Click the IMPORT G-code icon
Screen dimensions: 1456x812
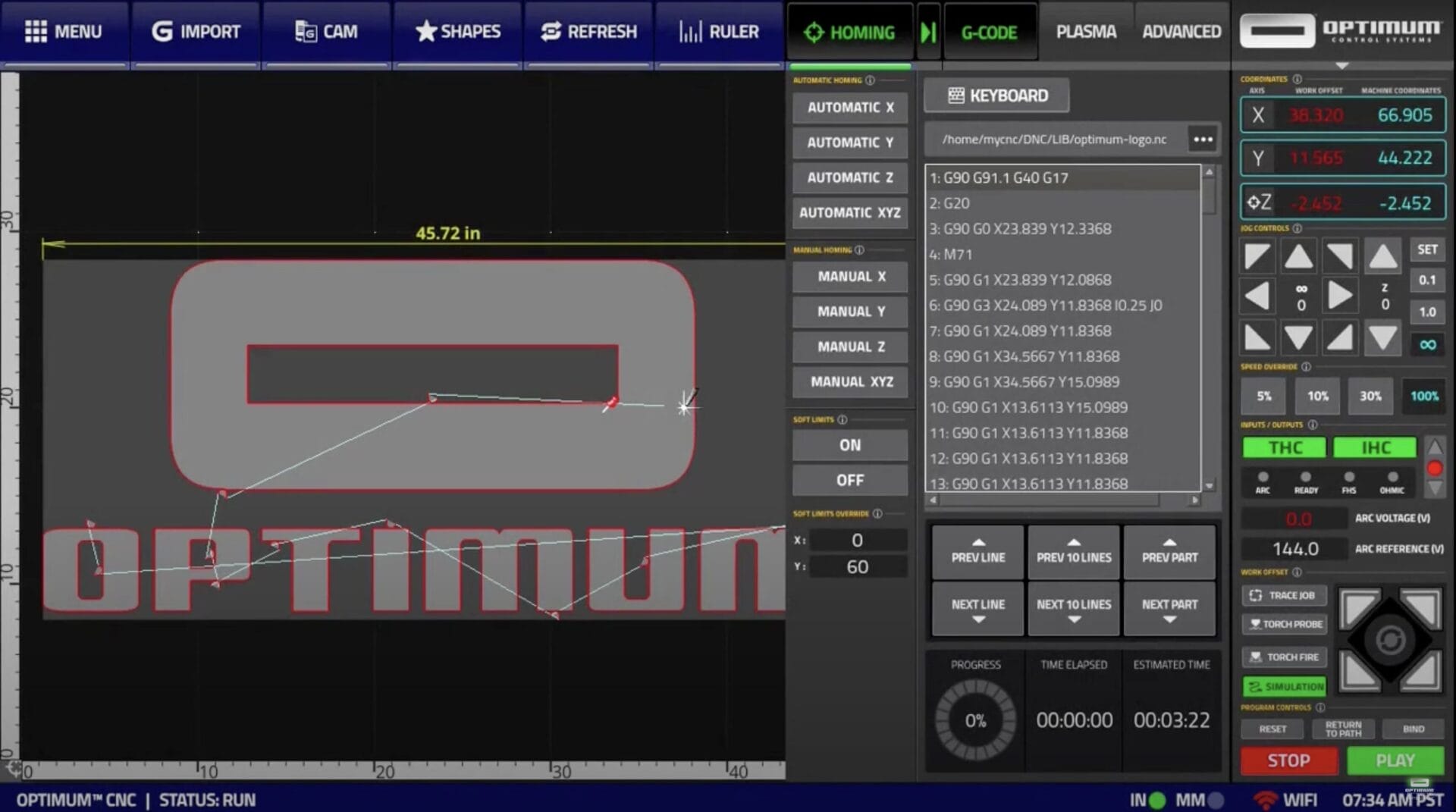[x=162, y=32]
